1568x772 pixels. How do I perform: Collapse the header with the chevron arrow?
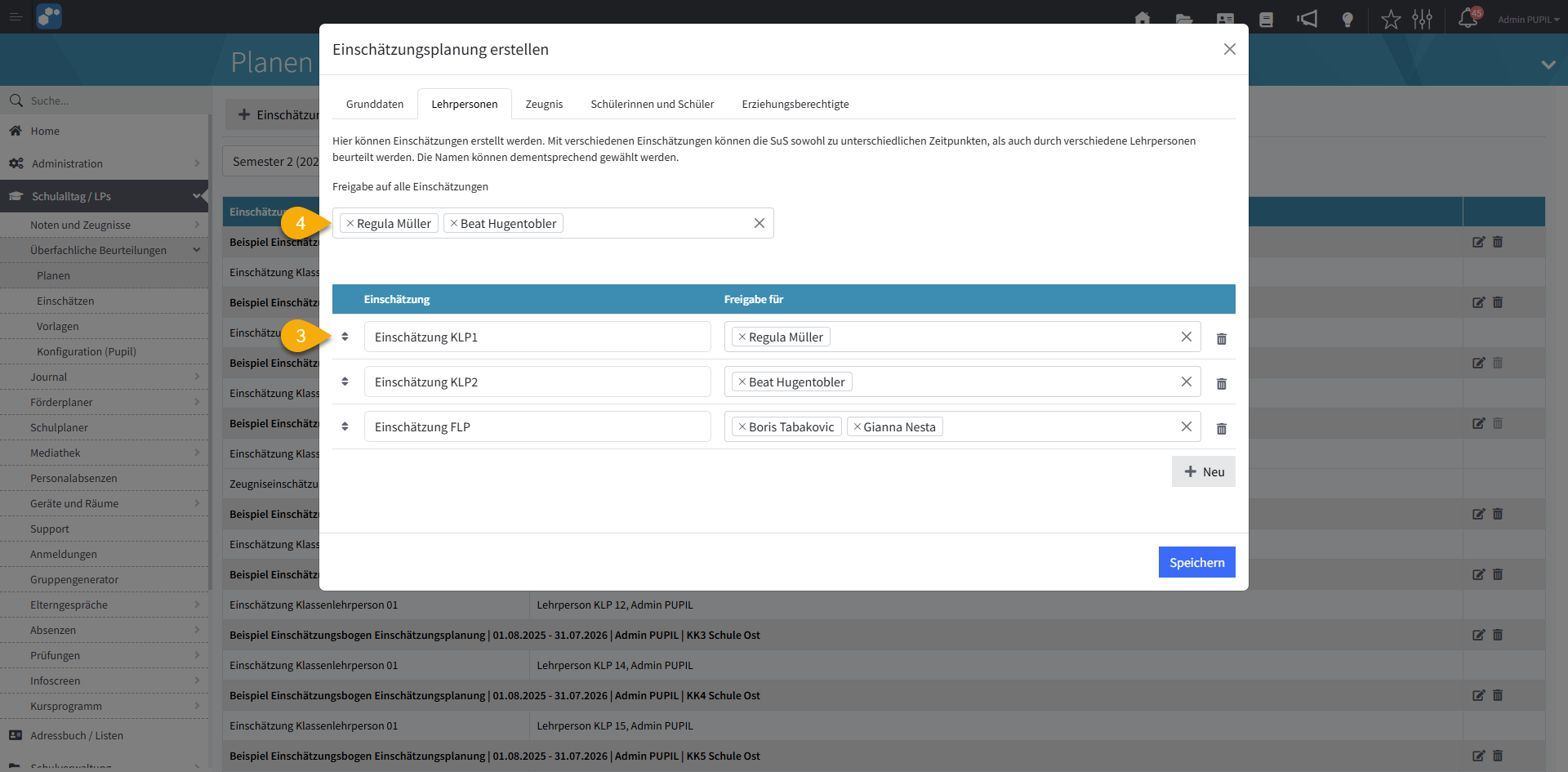click(x=1548, y=65)
